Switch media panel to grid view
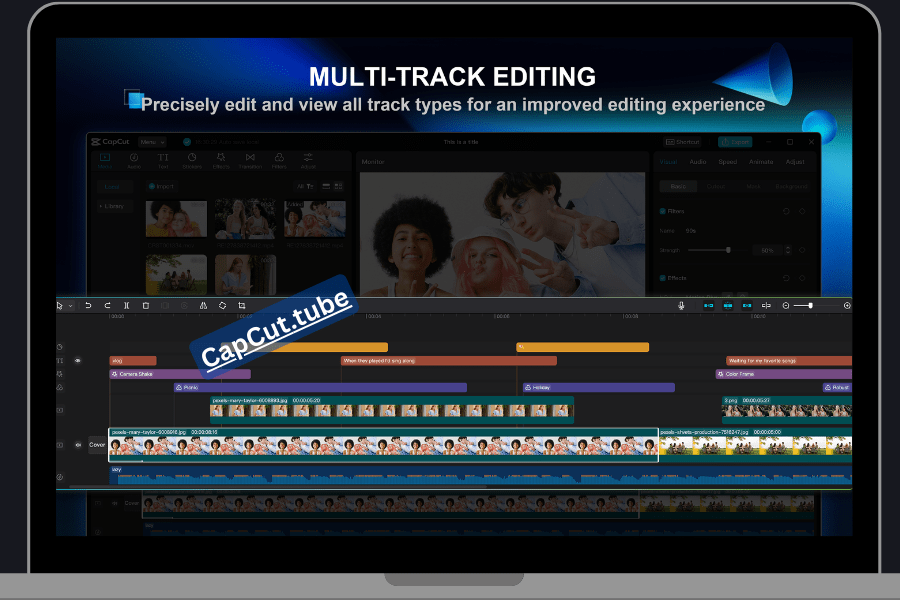Screen dimensions: 900x600 pos(339,187)
